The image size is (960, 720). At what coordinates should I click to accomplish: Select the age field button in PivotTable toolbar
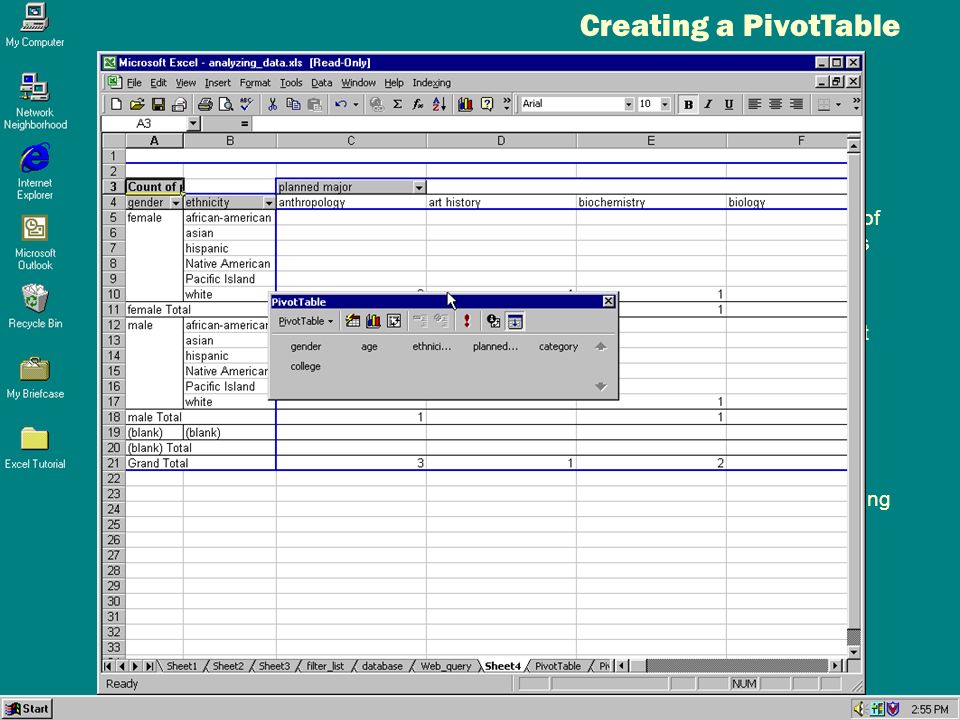(369, 347)
